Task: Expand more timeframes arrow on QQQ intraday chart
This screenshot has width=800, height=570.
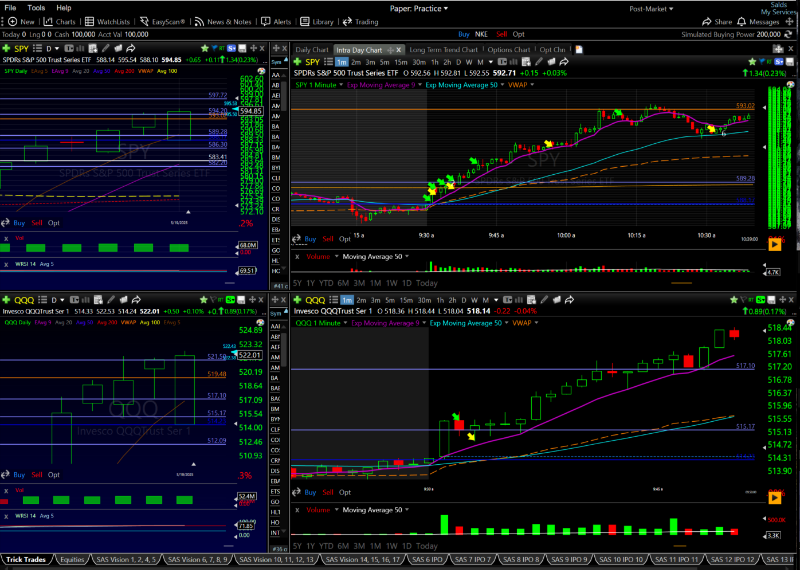Action: (496, 300)
